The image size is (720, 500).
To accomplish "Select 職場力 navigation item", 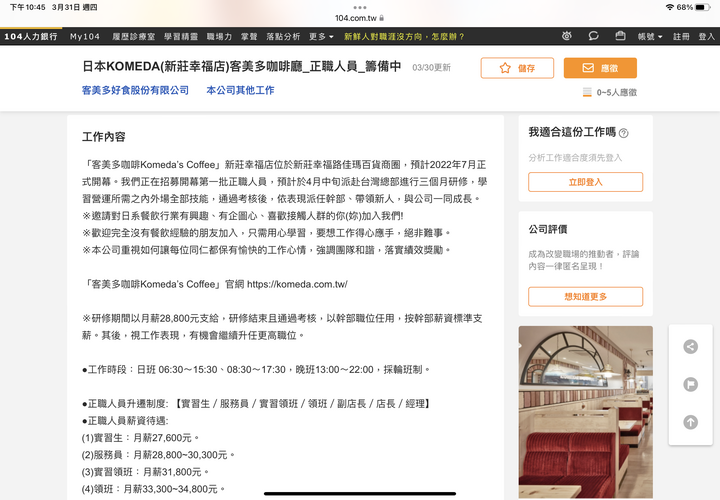I will click(x=219, y=36).
